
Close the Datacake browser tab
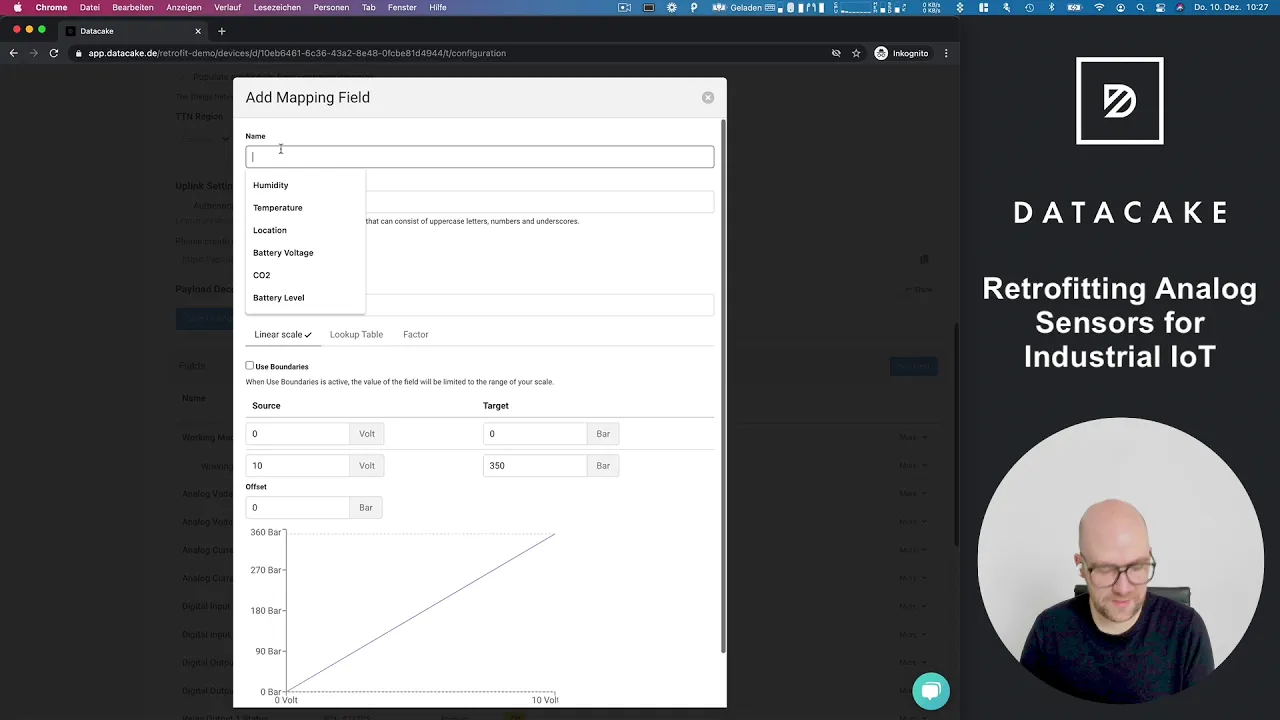[198, 31]
